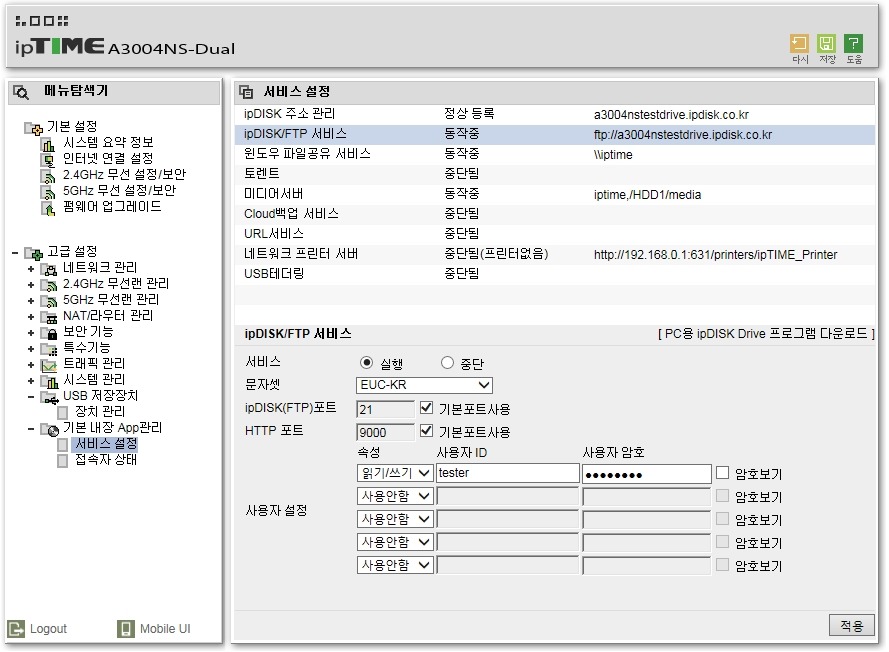The height and width of the screenshot is (652, 889).
Task: Open the fourth user row 사용안함 dropdown
Action: click(x=395, y=542)
